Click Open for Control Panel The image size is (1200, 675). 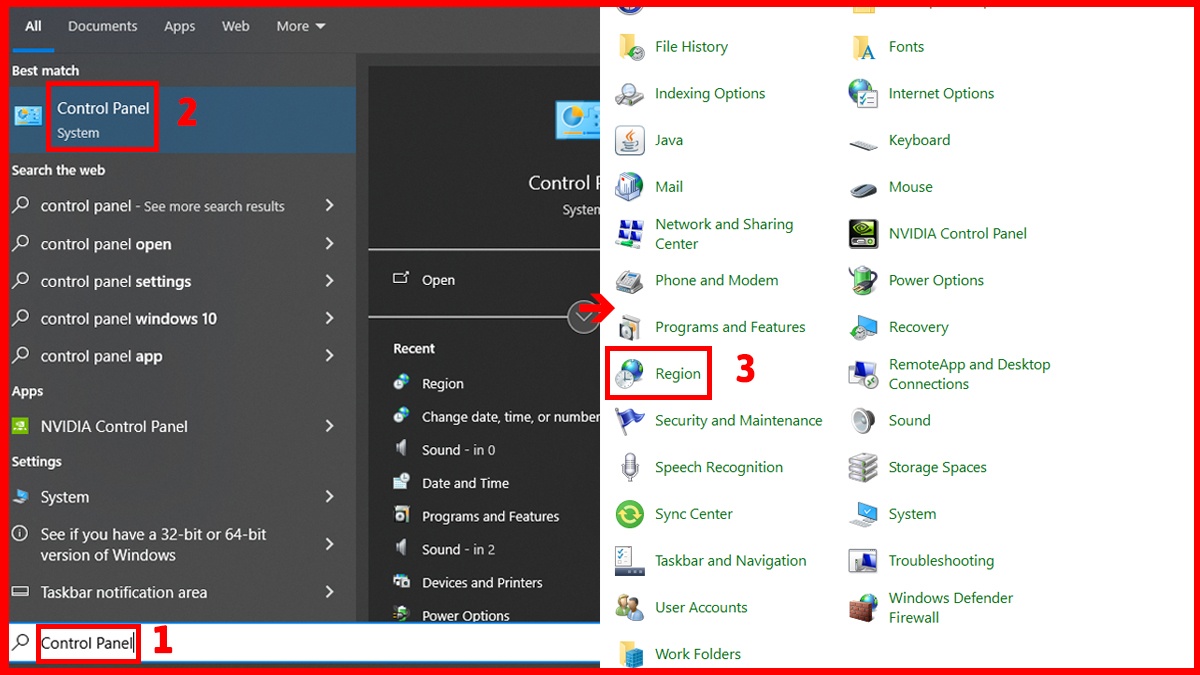(x=438, y=280)
